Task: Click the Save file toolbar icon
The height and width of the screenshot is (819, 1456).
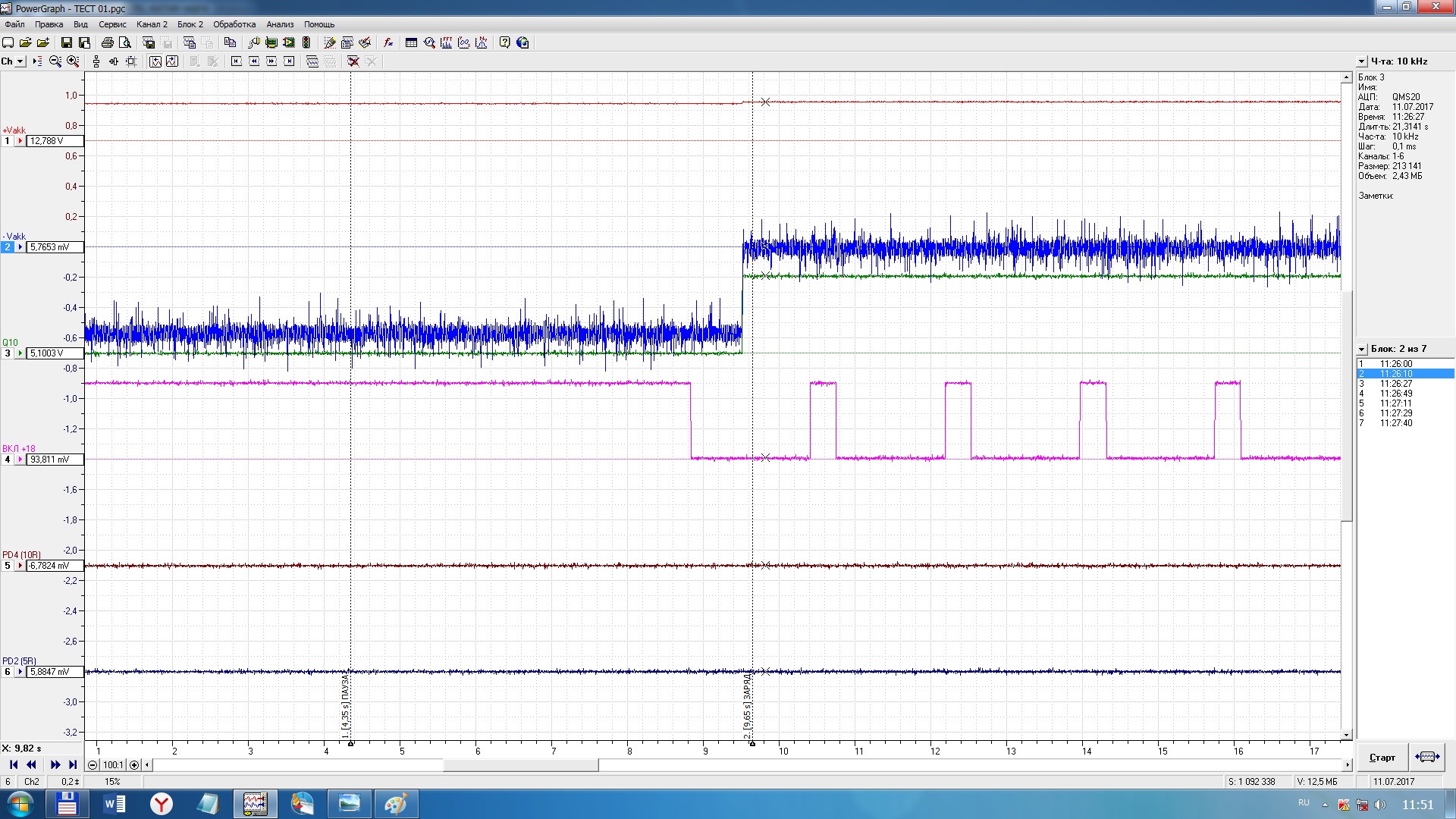Action: click(67, 43)
